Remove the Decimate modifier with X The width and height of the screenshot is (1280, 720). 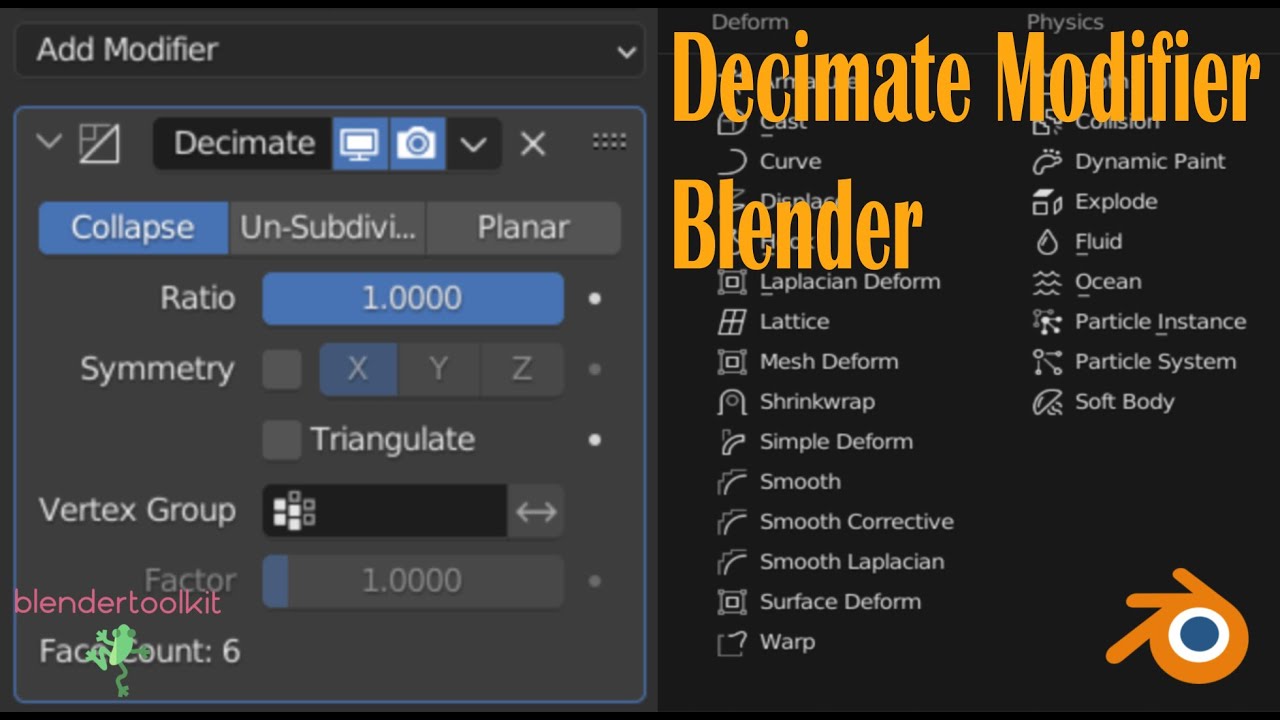(x=533, y=144)
